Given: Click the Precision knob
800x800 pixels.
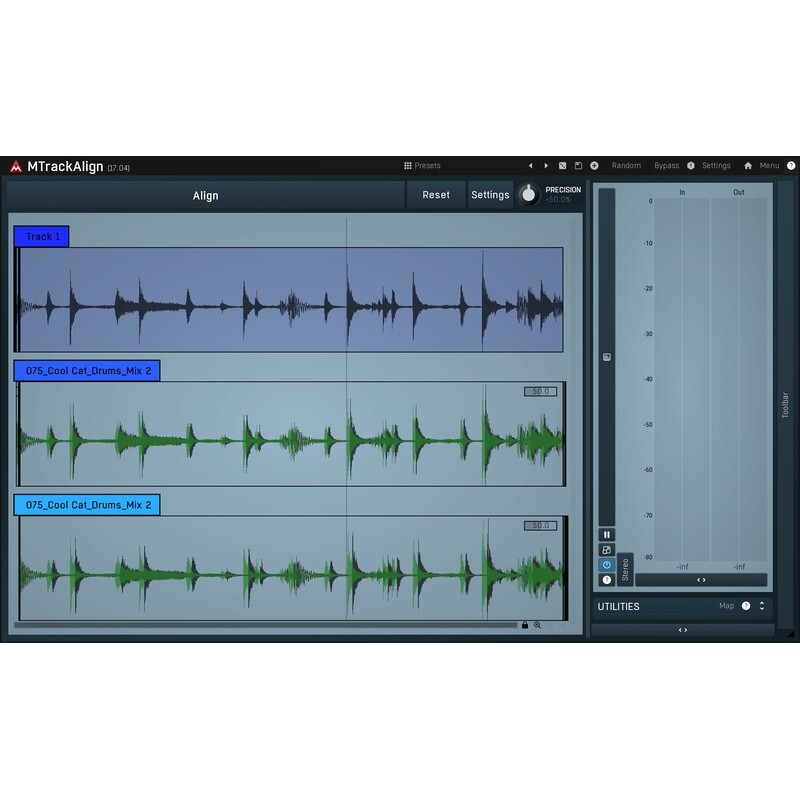Looking at the screenshot, I should tap(529, 194).
